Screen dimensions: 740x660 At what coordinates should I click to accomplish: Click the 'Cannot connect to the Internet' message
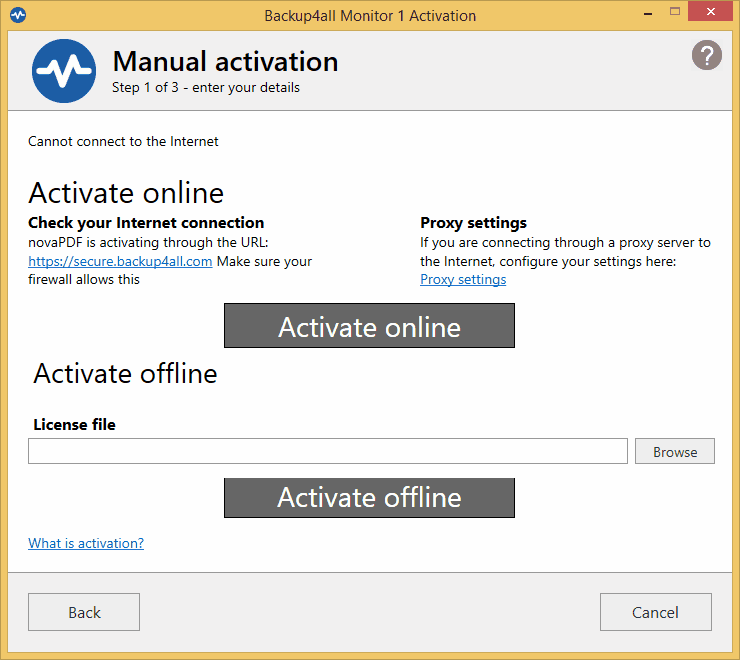(x=123, y=141)
